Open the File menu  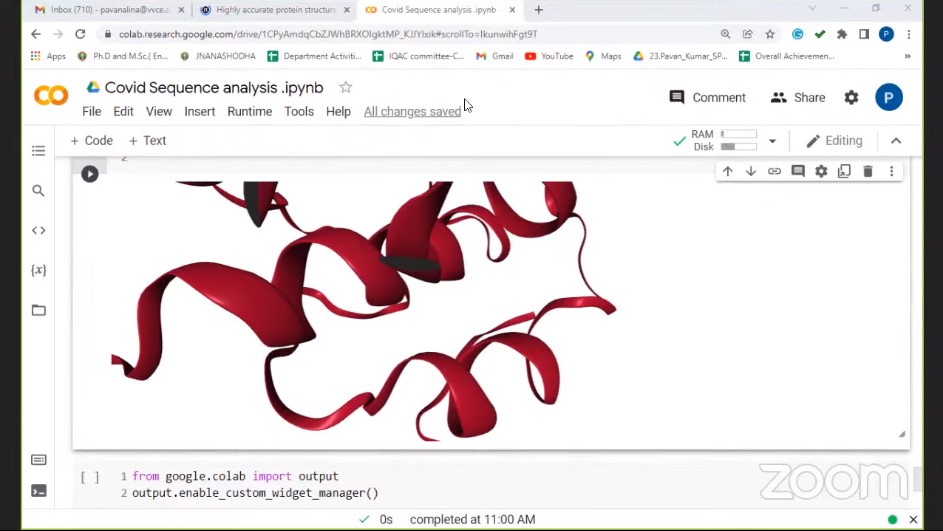pyautogui.click(x=91, y=111)
